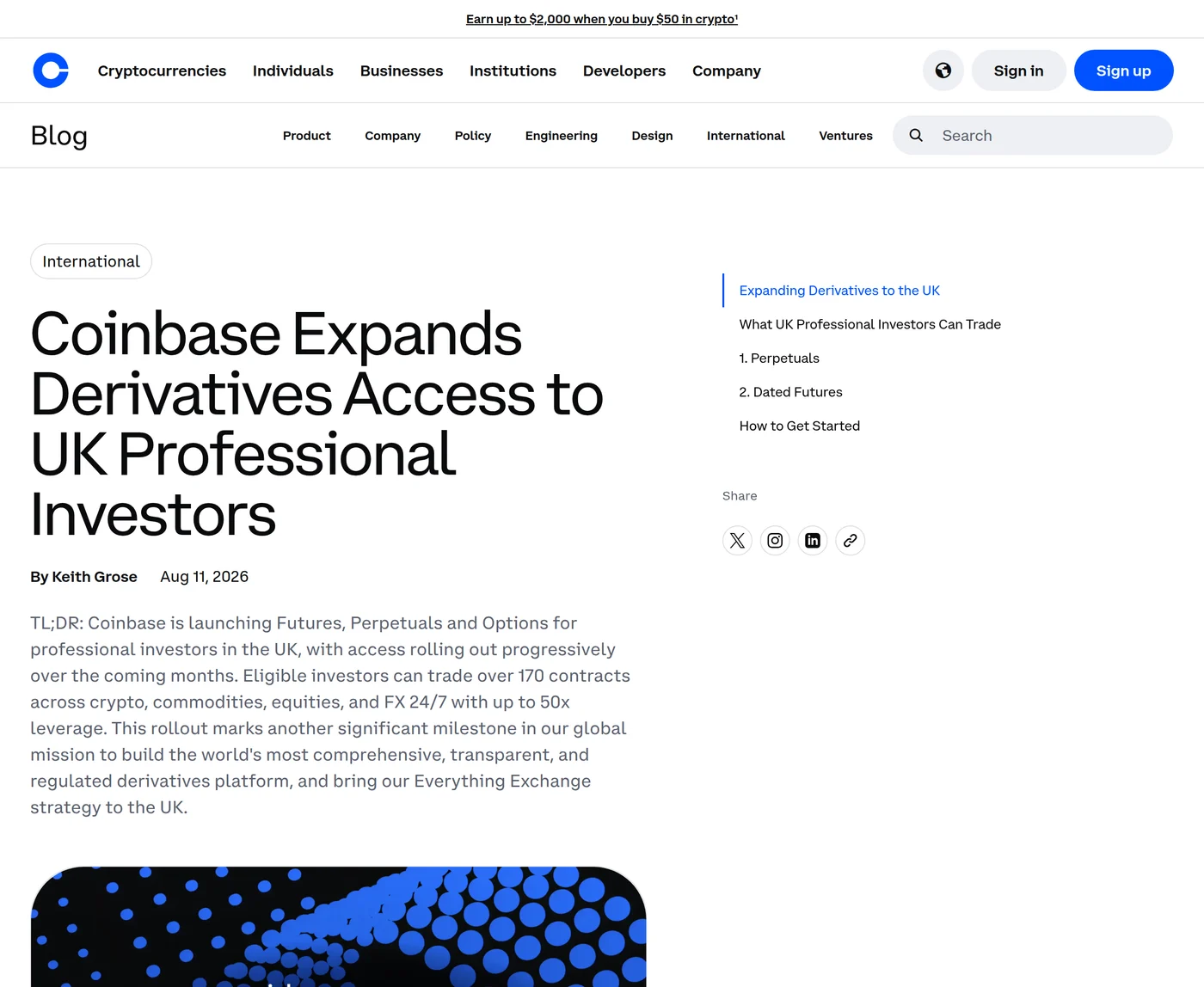Click the Aug 11, 2026 date
The height and width of the screenshot is (987, 1204).
[204, 577]
